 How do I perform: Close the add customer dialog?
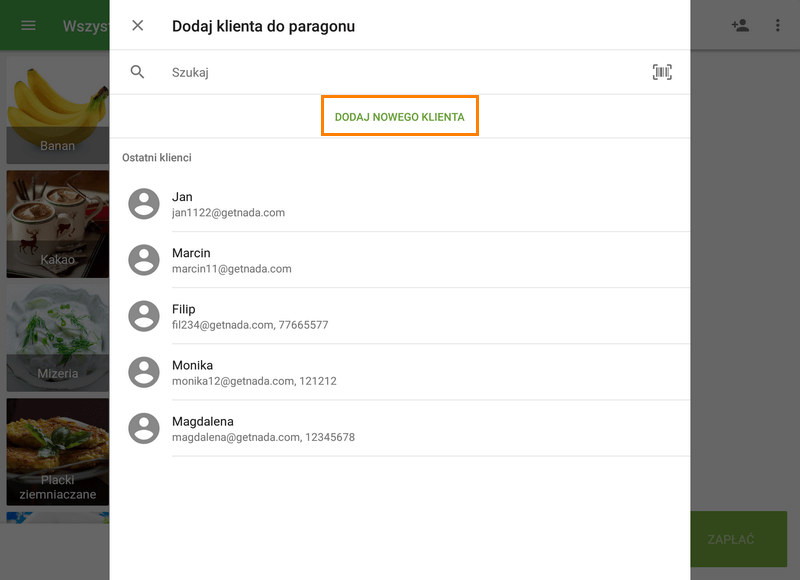(x=138, y=26)
